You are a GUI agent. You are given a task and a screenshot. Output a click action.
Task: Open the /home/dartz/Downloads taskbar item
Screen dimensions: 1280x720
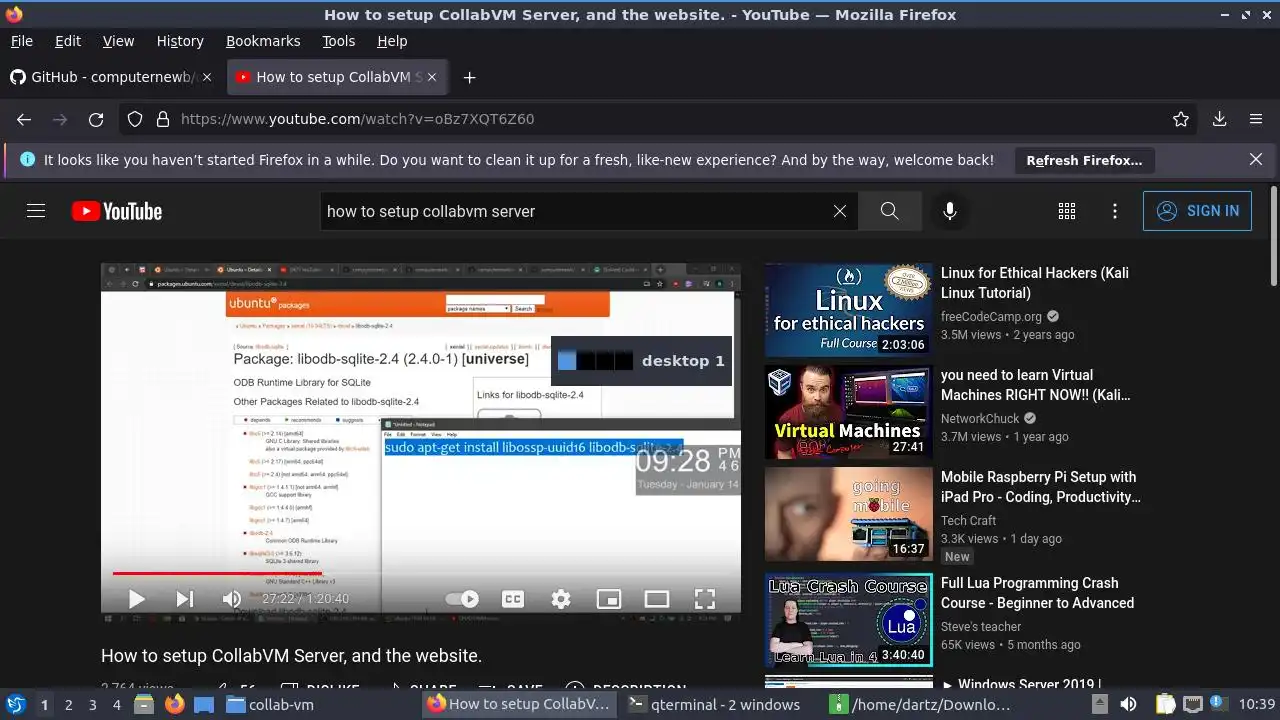point(920,704)
